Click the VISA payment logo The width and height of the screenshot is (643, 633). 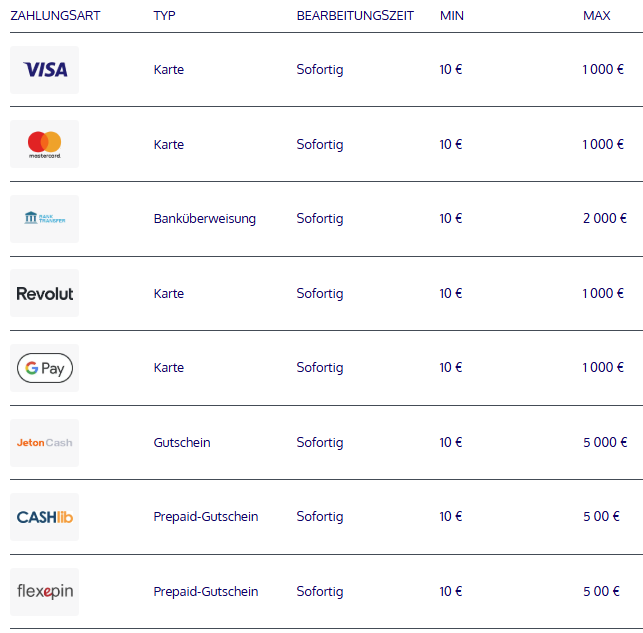[44, 70]
